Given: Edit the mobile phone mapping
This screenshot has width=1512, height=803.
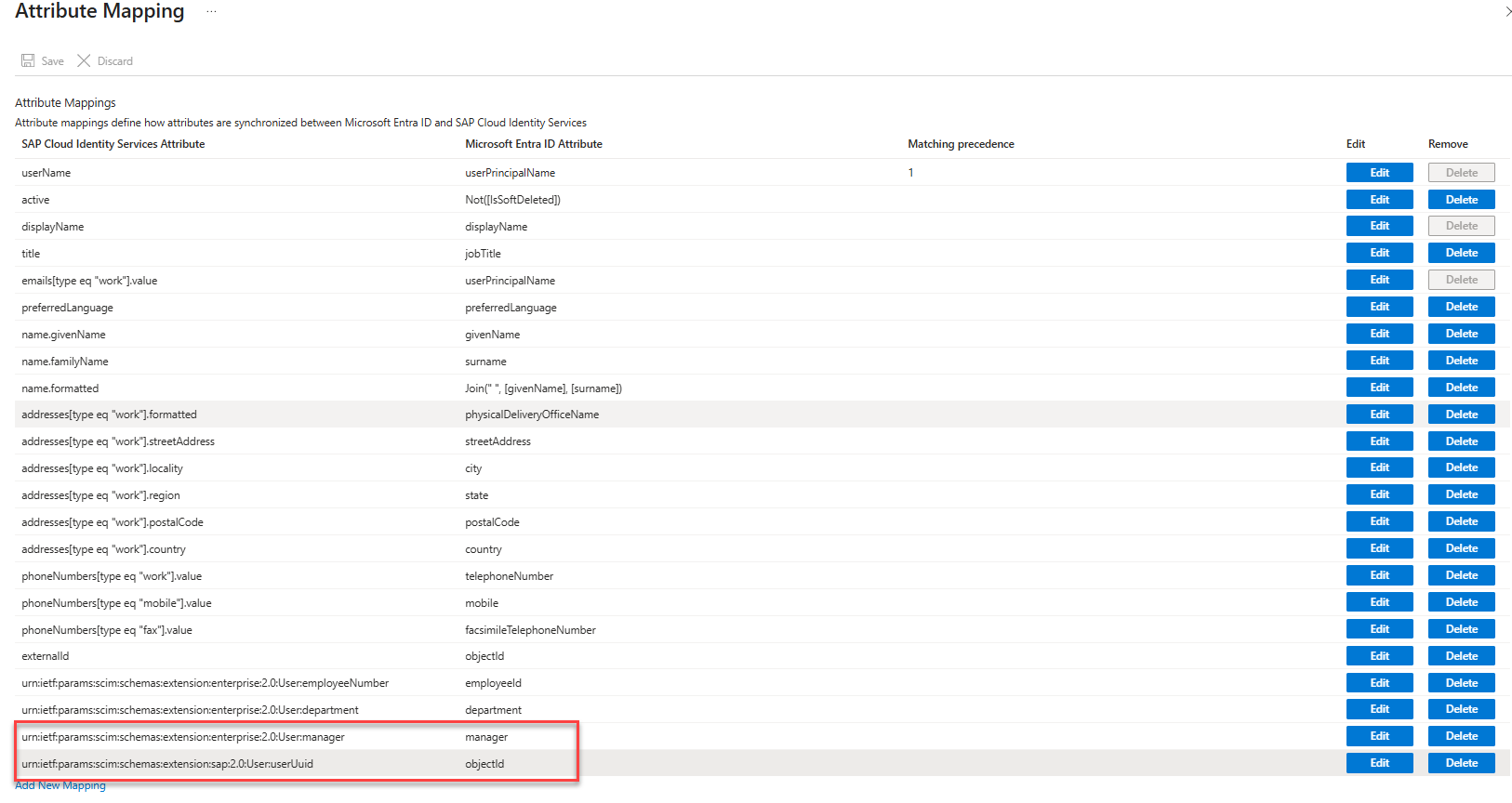Looking at the screenshot, I should (1379, 602).
